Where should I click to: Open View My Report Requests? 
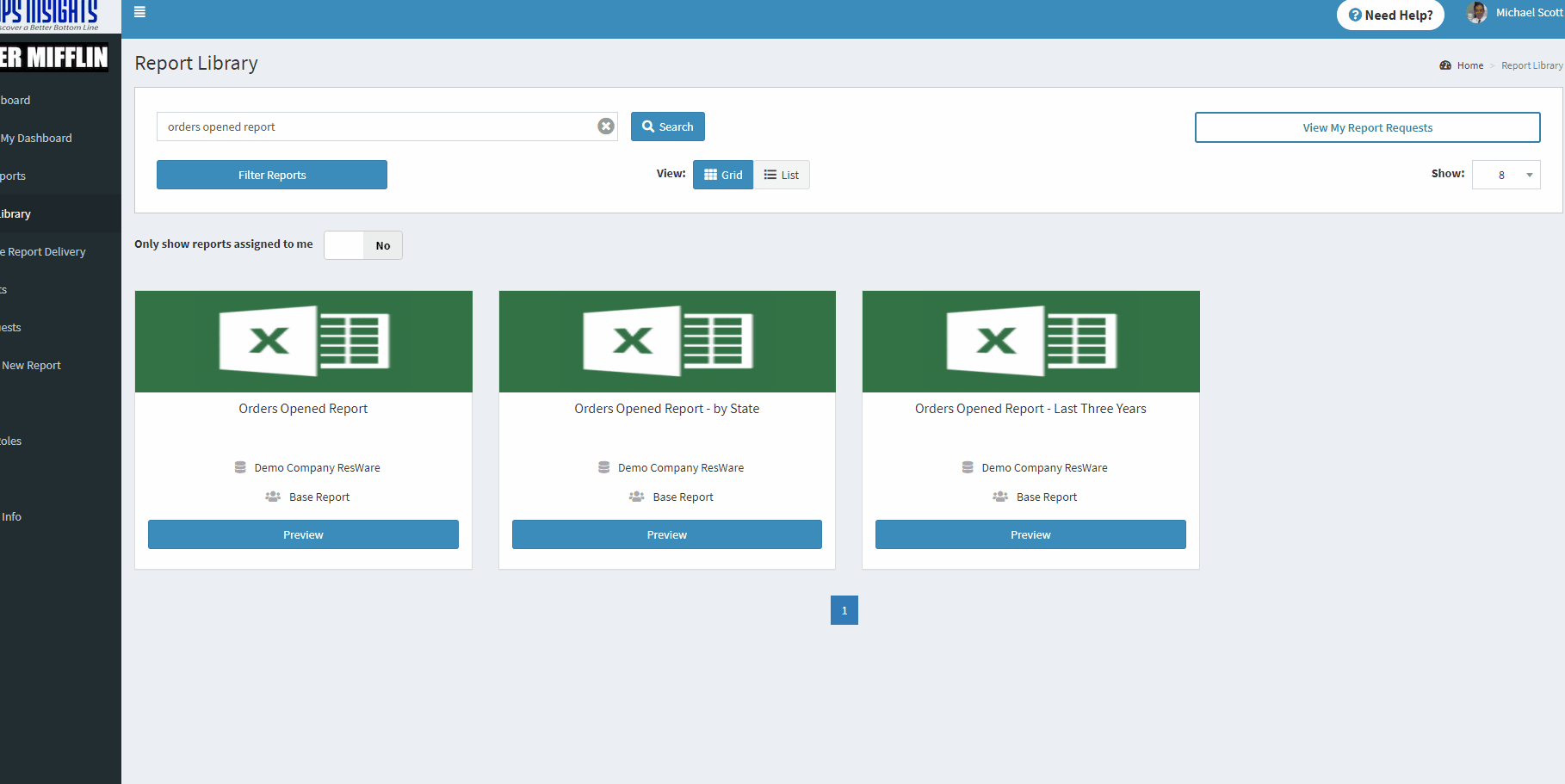tap(1367, 127)
